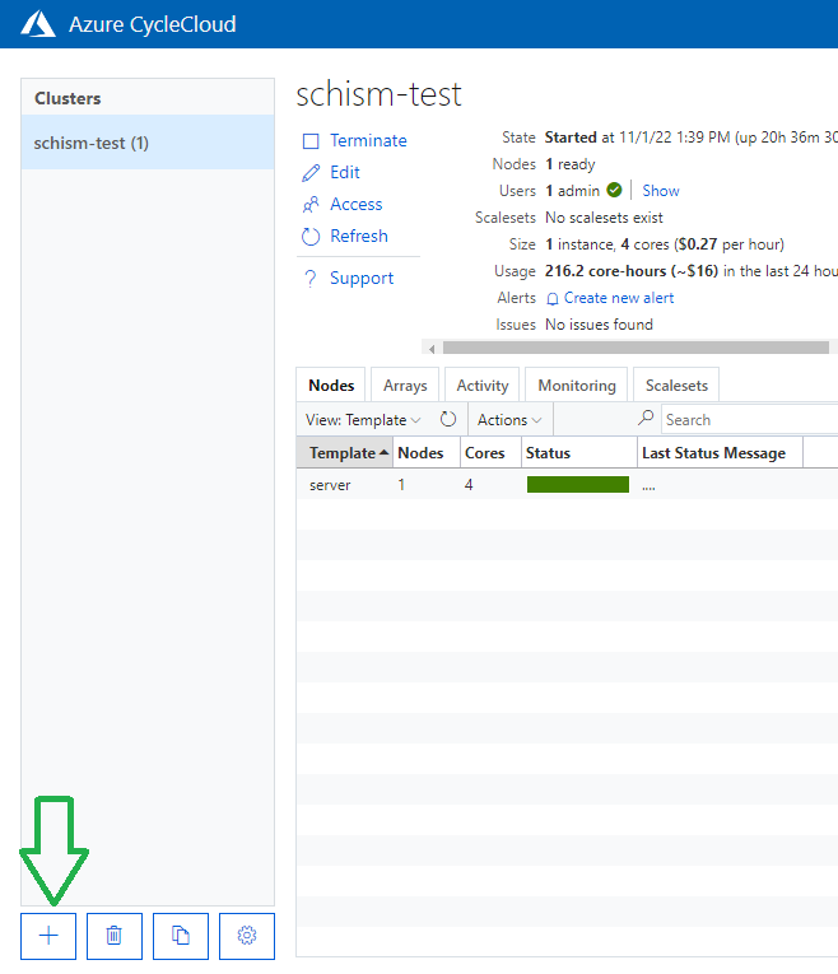Click the copy cluster icon
Screen dimensions: 838x974
[x=181, y=935]
